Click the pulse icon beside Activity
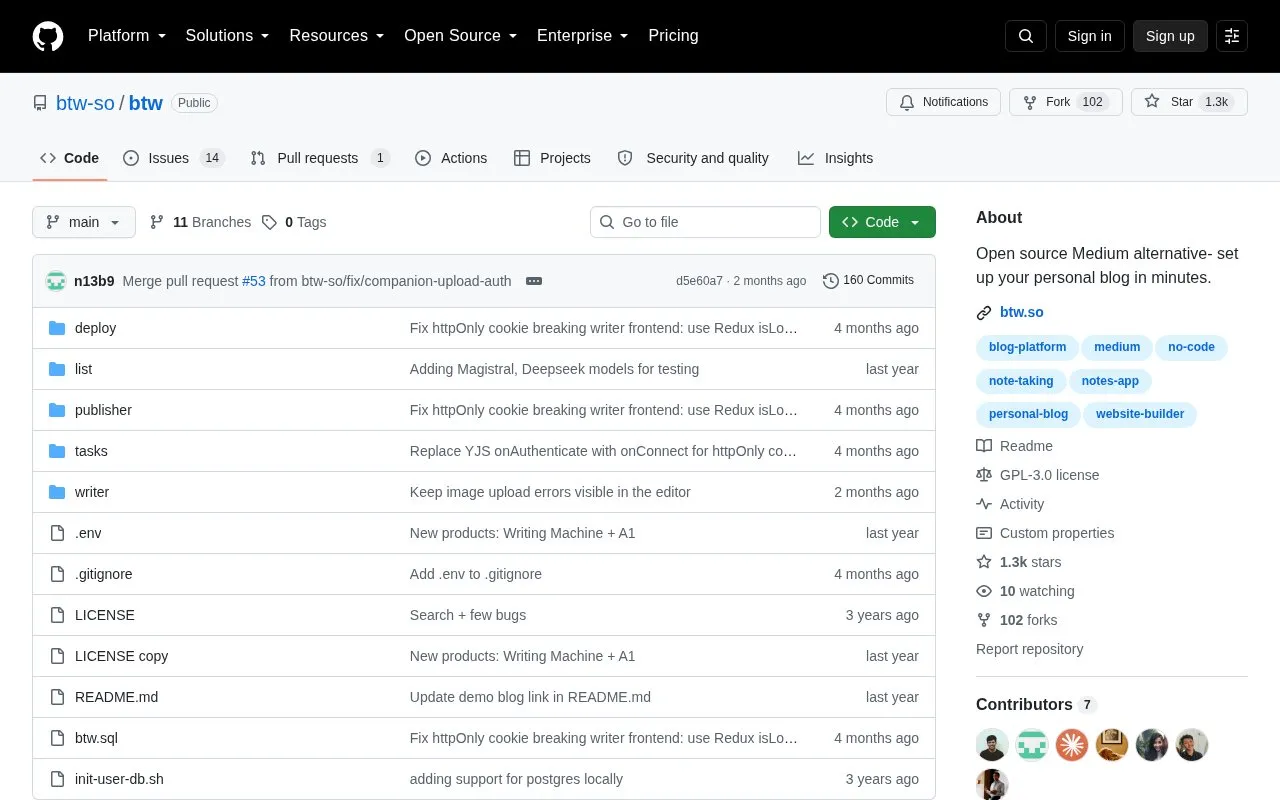The height and width of the screenshot is (800, 1280). pos(984,504)
